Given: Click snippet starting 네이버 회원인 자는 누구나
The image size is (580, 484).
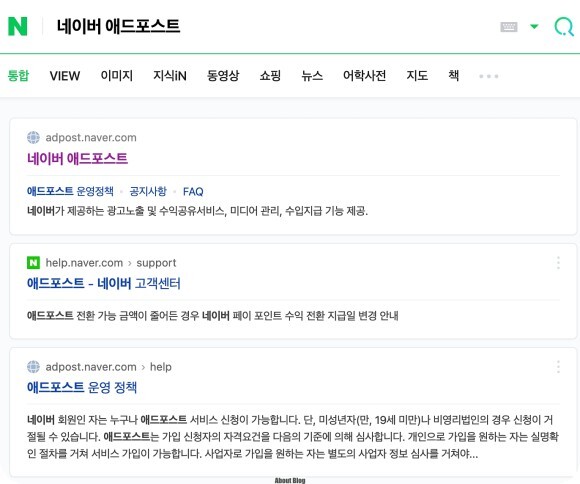Looking at the screenshot, I should [292, 437].
